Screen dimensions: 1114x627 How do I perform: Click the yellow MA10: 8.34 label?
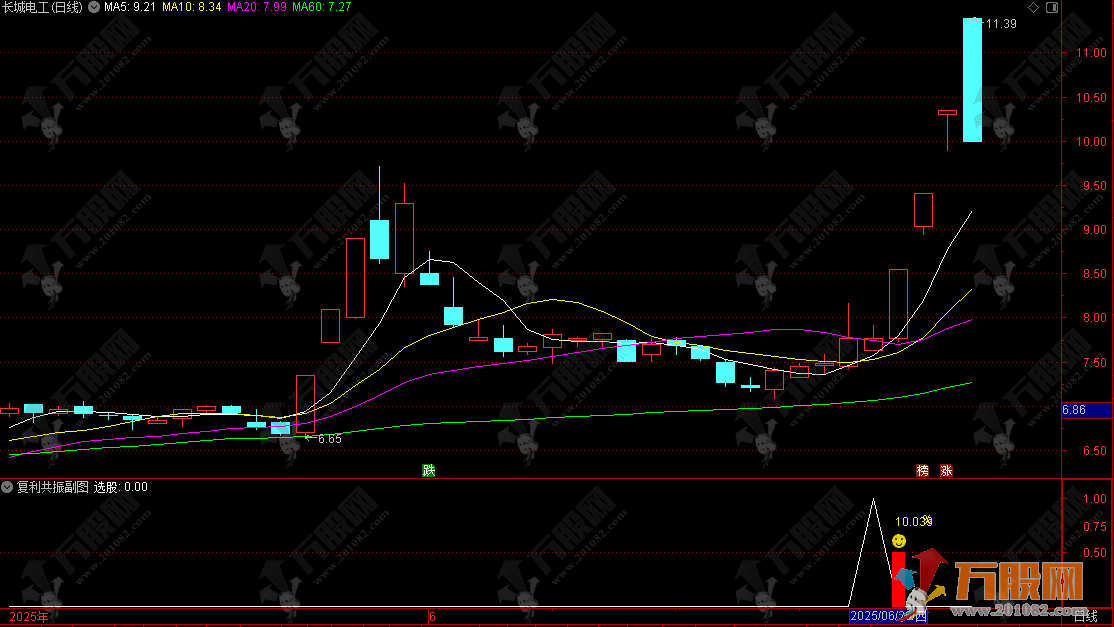tap(192, 7)
